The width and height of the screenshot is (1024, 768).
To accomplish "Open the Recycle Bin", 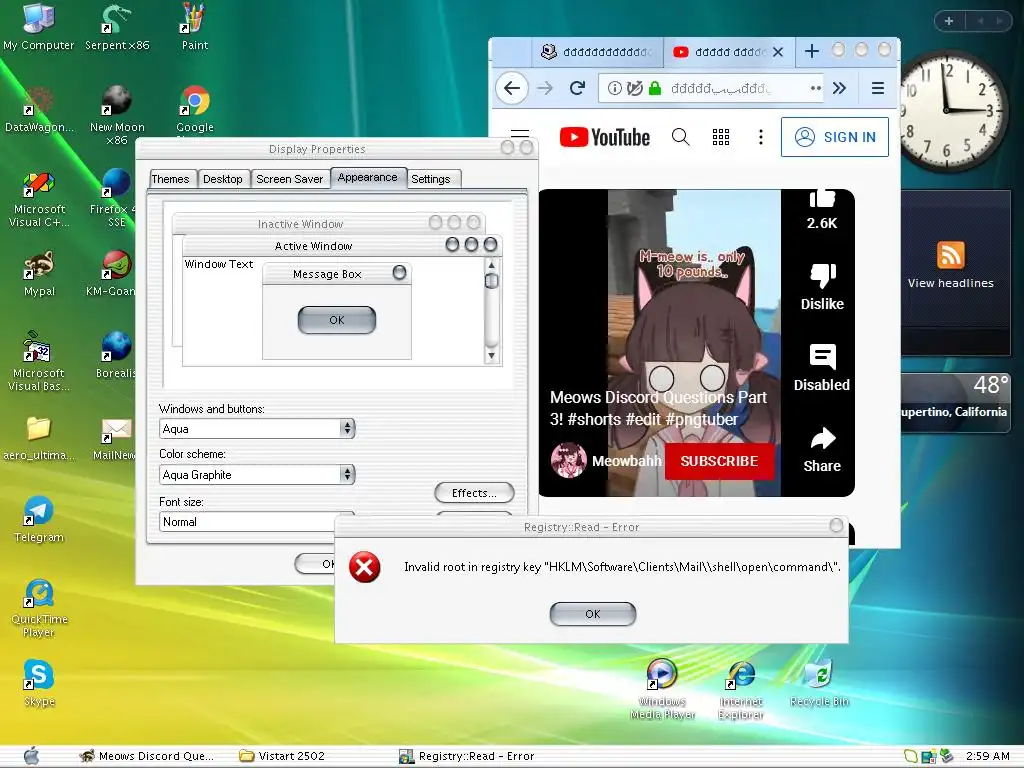I will click(819, 684).
